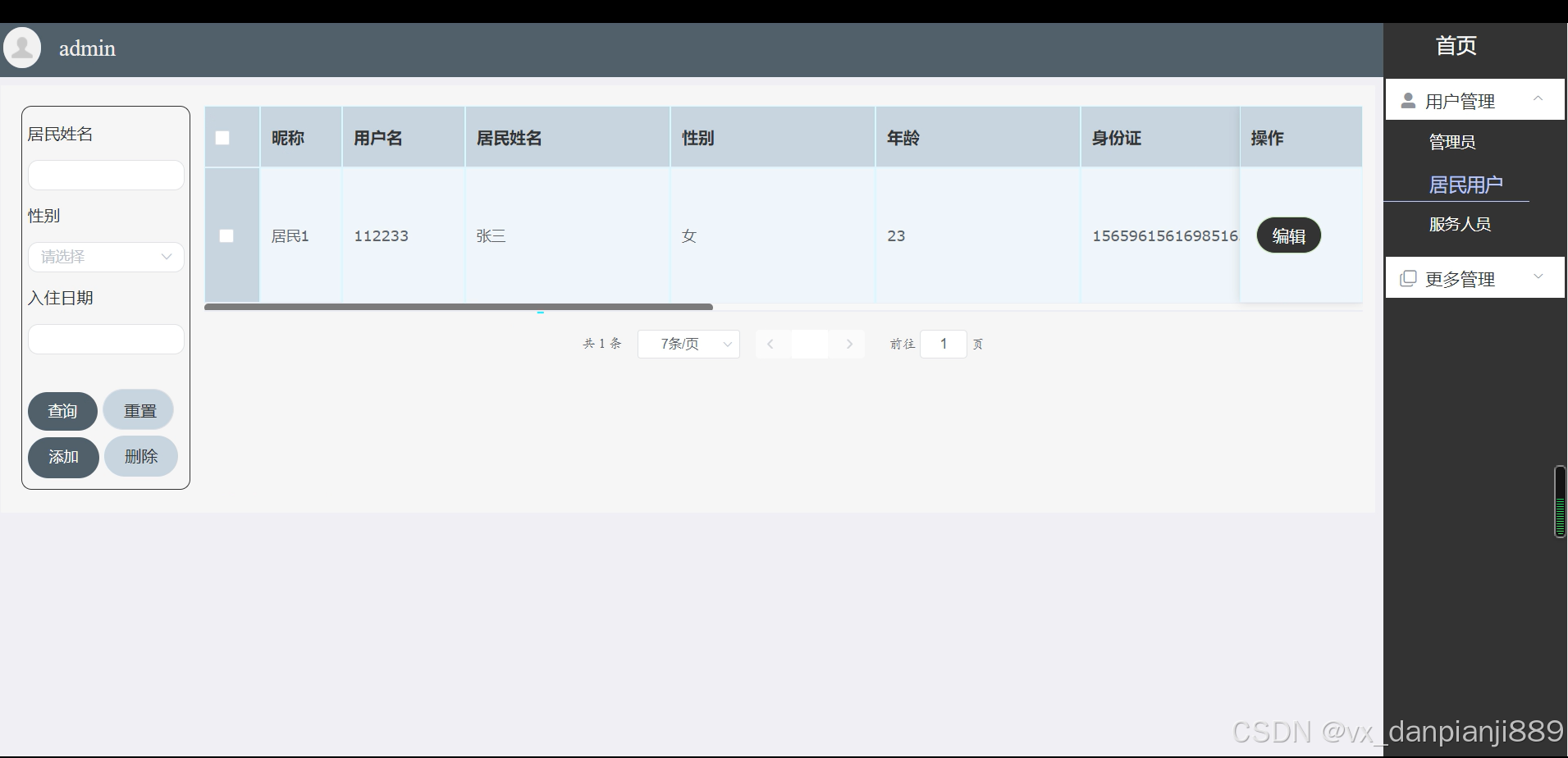1568x758 pixels.
Task: Click the person icon beside 用户管理
Action: click(1408, 101)
